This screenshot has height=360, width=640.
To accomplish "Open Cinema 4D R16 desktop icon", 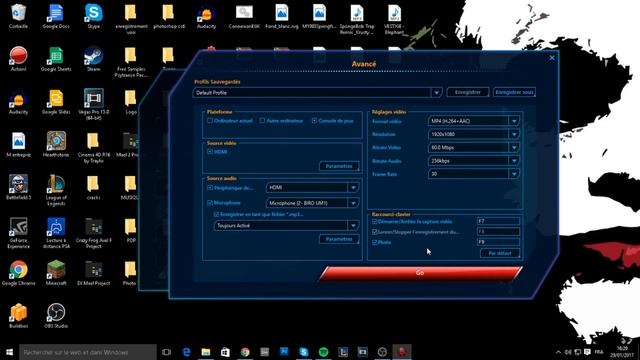I will tap(93, 147).
